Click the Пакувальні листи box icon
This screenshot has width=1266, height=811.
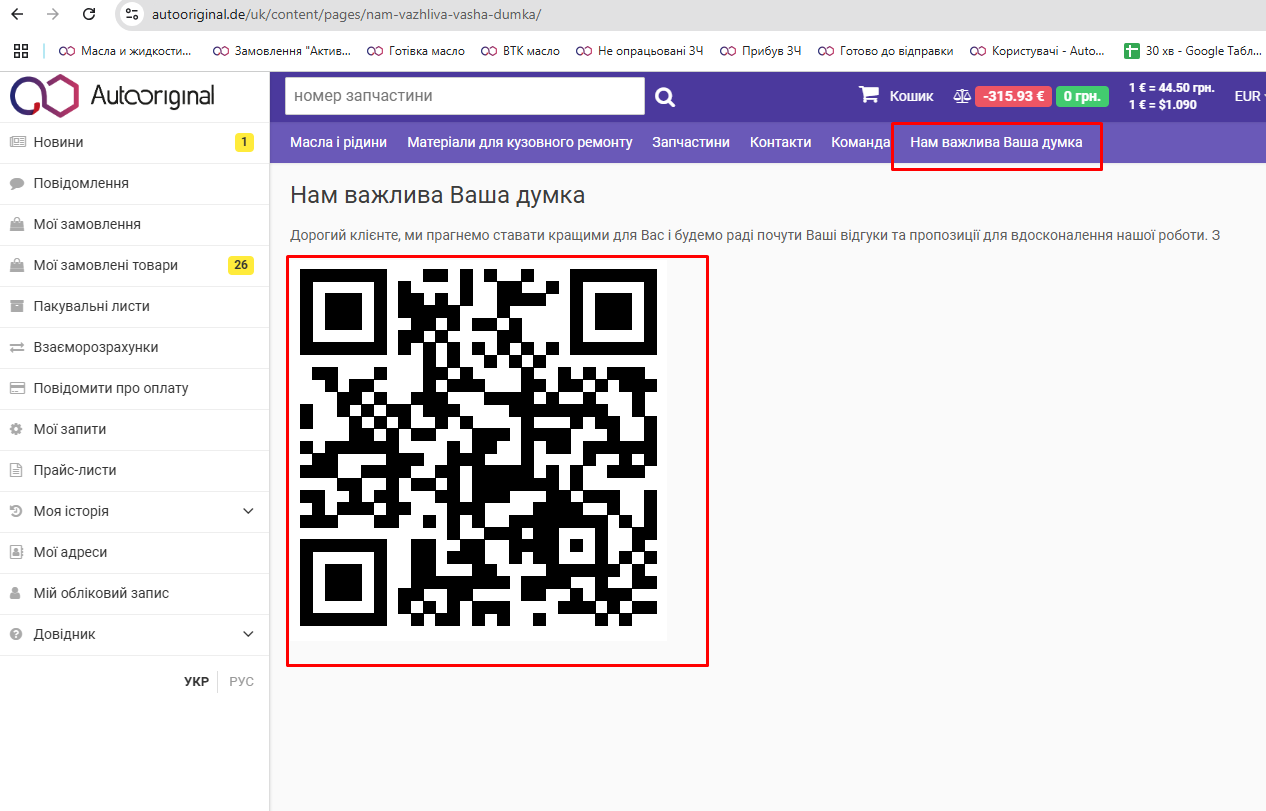pos(17,306)
